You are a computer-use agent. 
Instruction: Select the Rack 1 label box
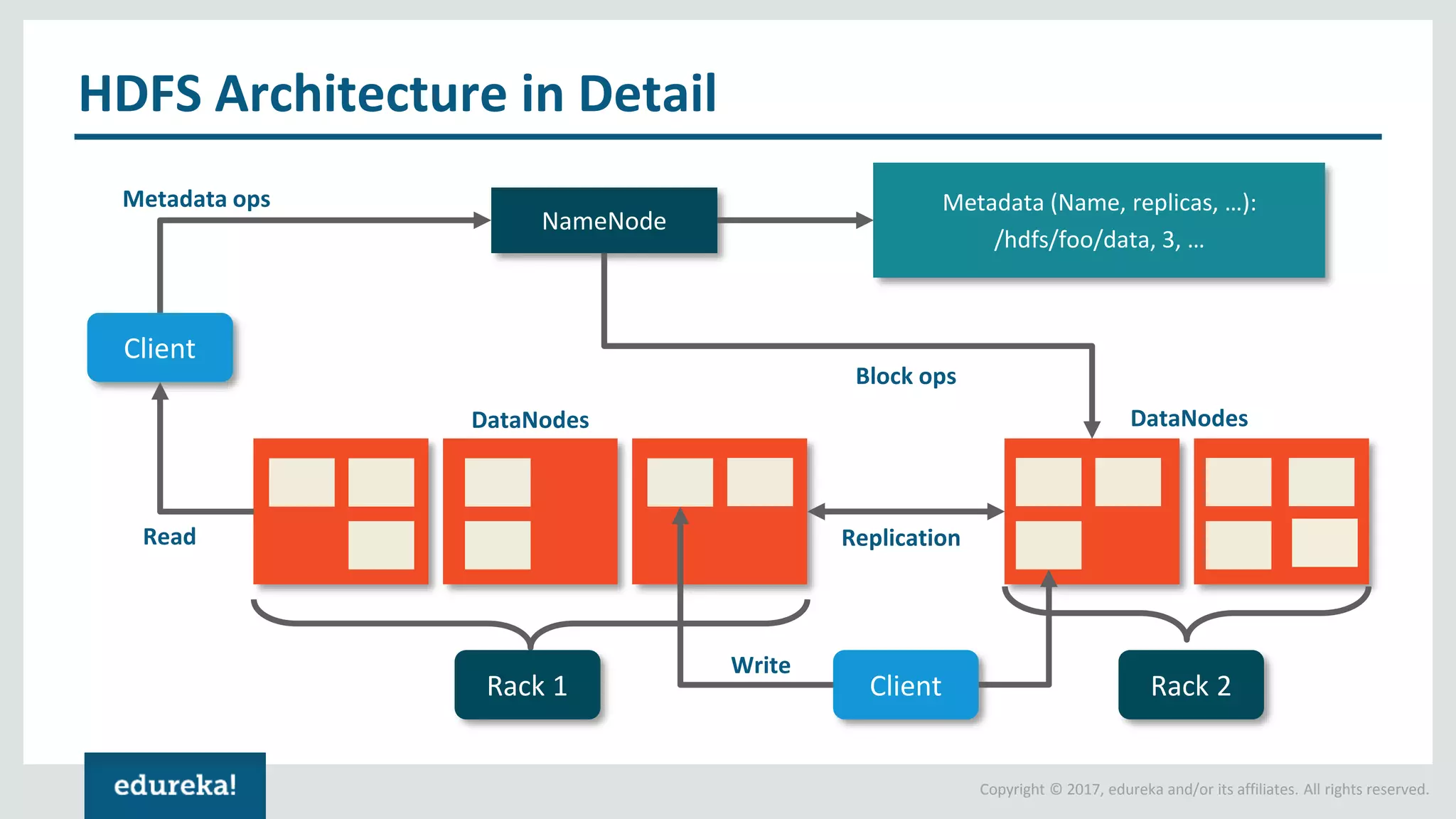(x=527, y=685)
